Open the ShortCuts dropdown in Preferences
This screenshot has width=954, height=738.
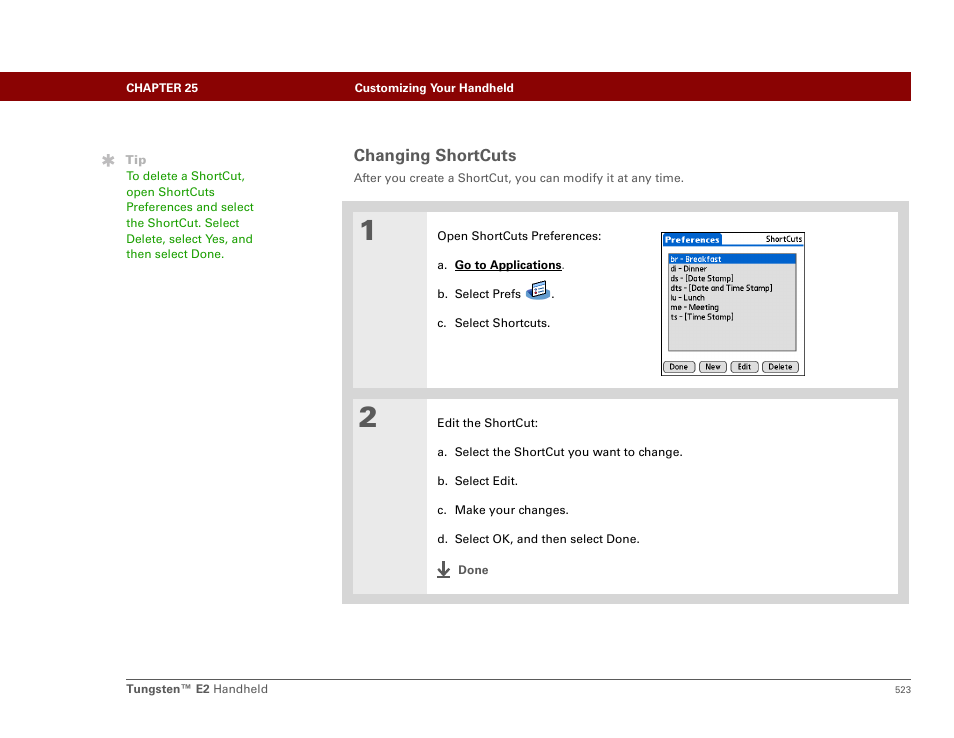click(x=784, y=239)
